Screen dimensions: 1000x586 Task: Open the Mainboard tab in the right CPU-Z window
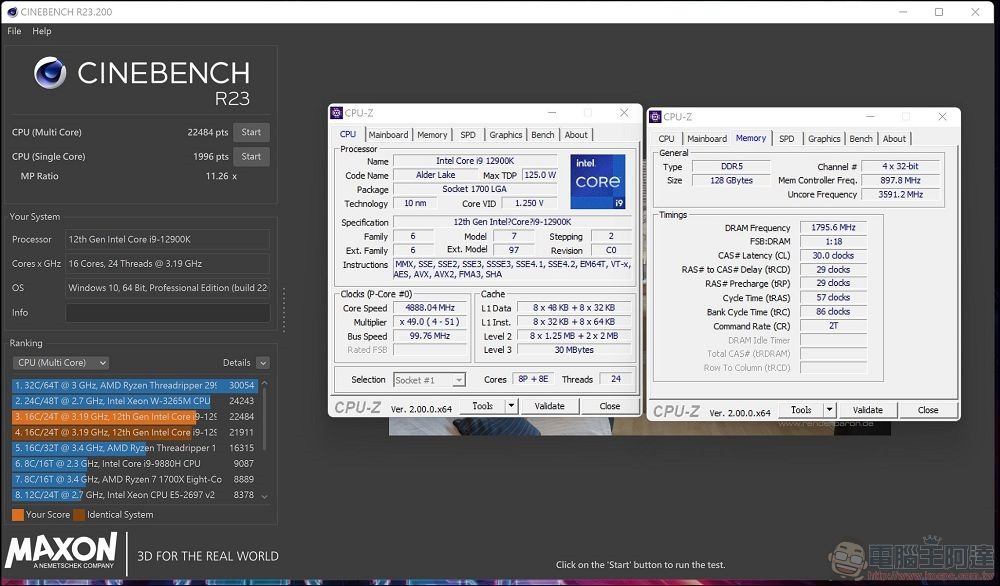click(x=705, y=138)
